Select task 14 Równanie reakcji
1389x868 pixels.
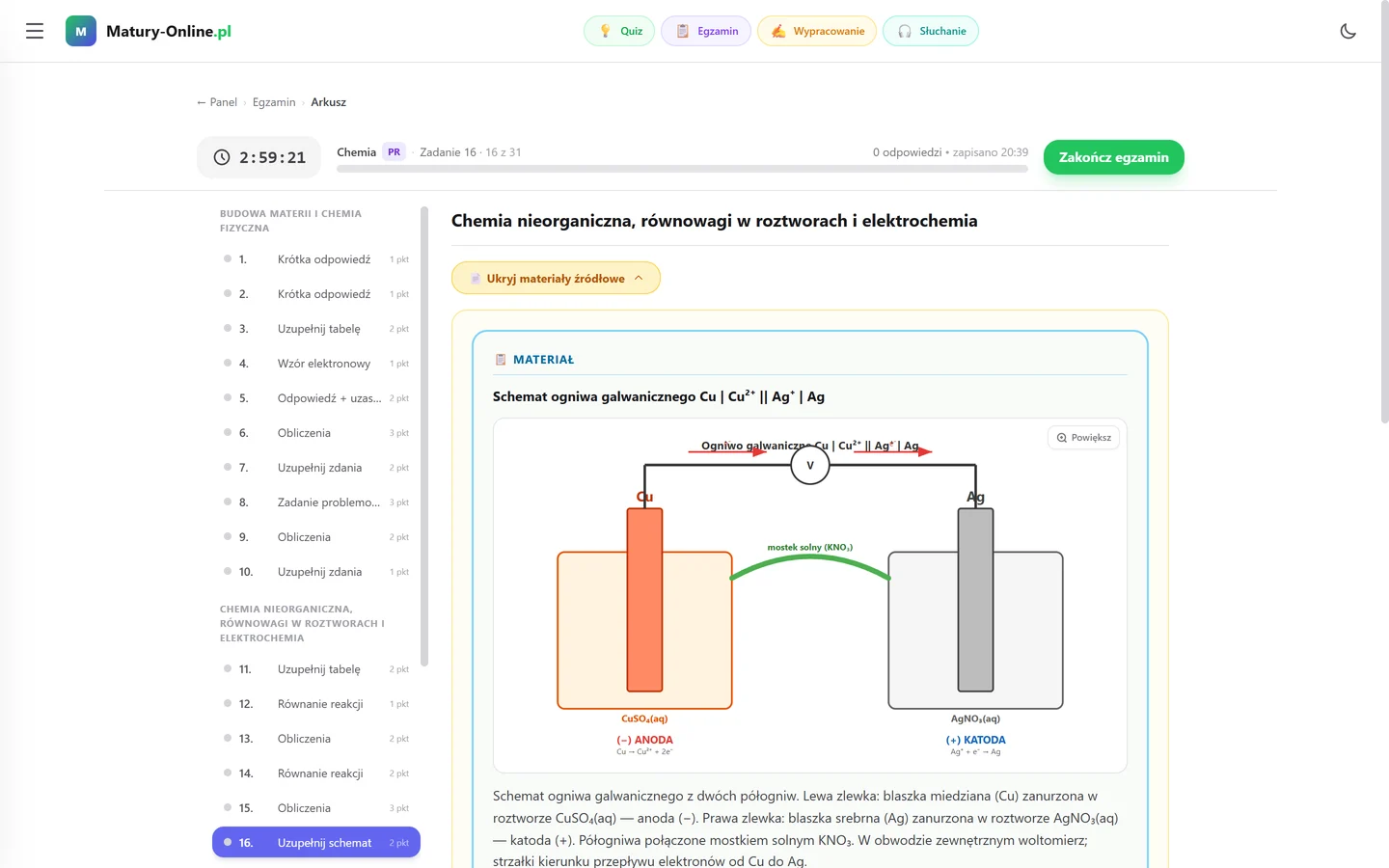316,773
